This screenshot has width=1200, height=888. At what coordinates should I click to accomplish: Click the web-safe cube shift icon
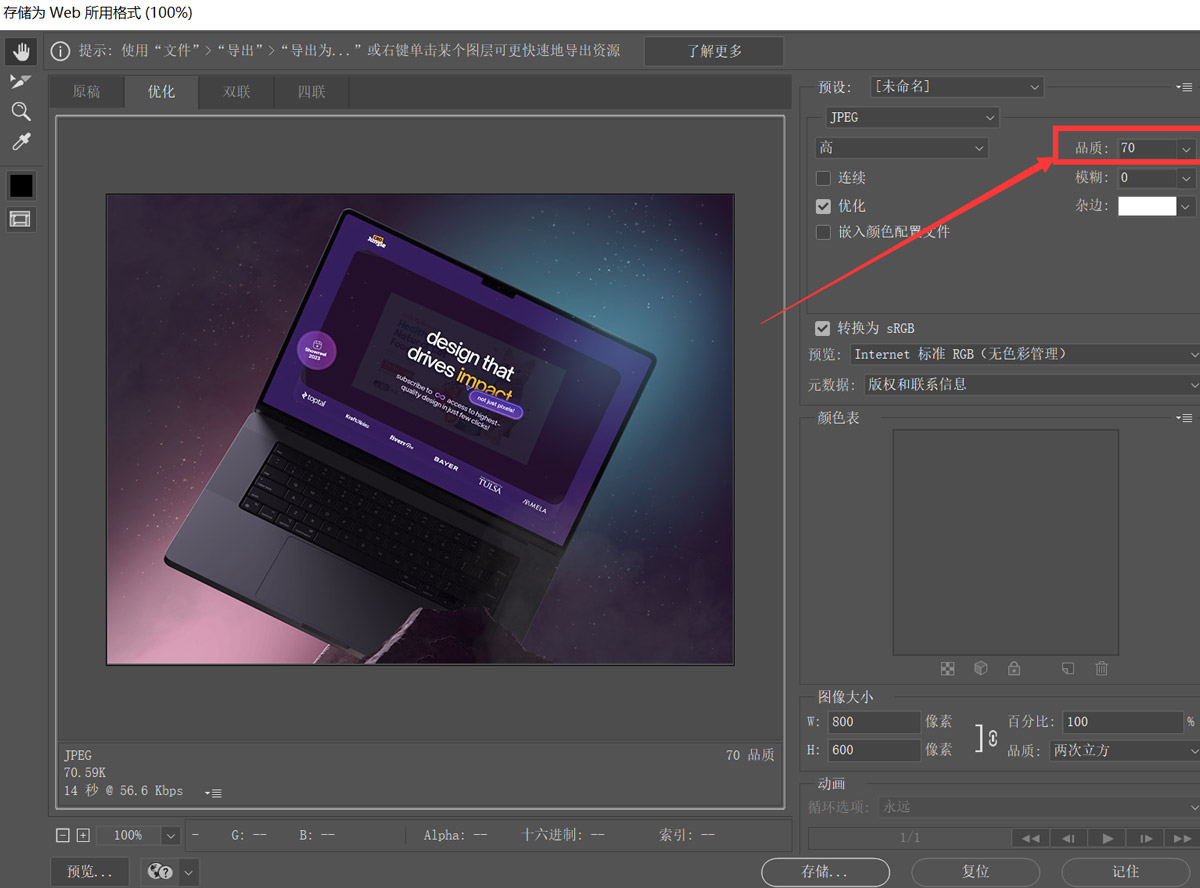981,668
